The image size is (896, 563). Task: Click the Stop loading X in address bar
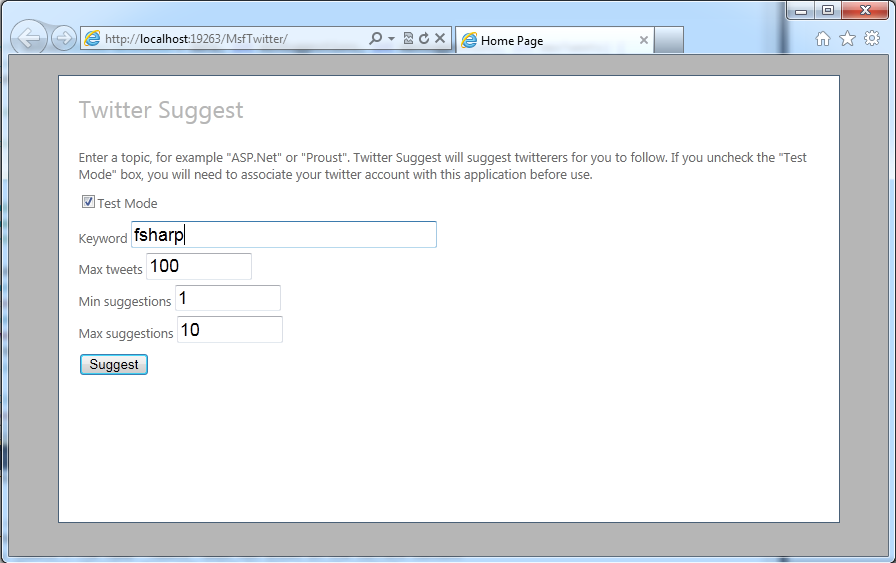[x=439, y=39]
